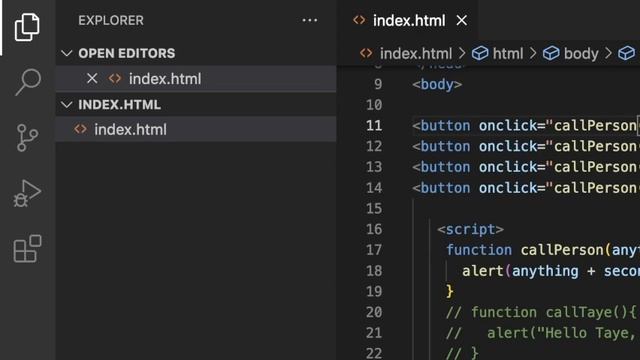
Task: Close index.html in Open Editors list
Action: [92, 78]
